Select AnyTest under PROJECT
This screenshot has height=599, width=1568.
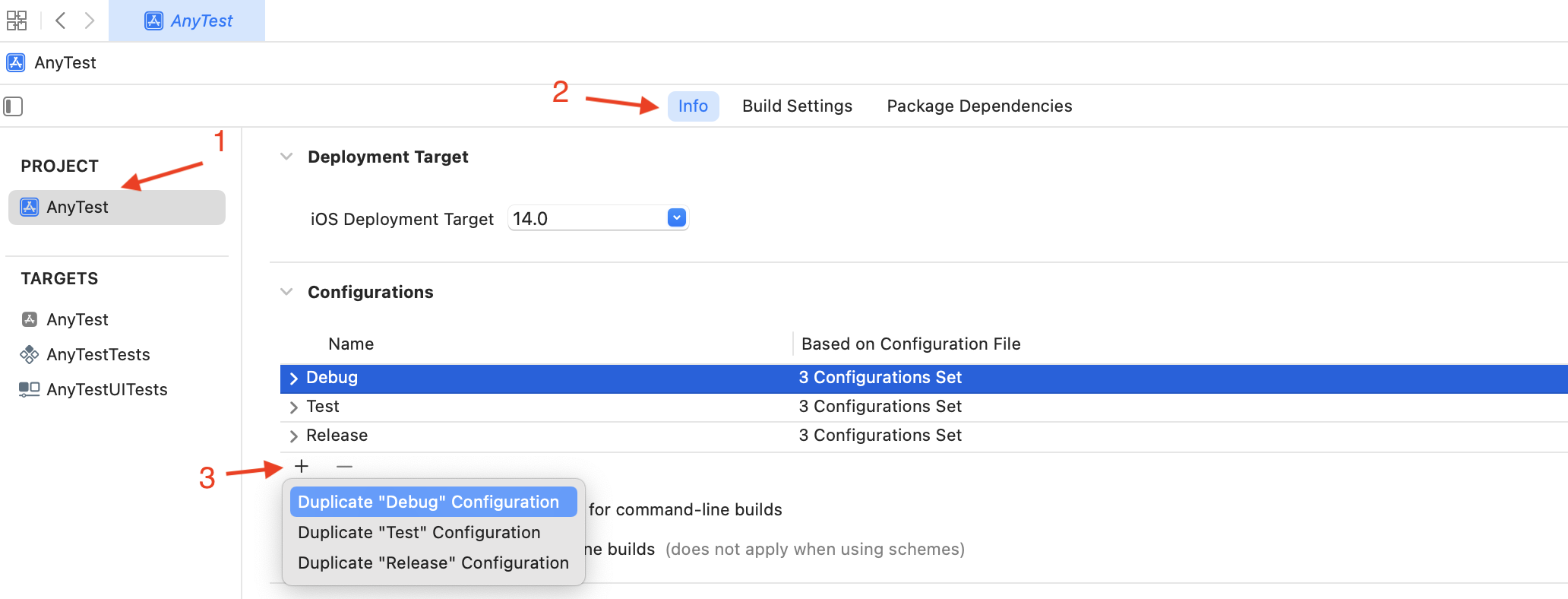(77, 207)
